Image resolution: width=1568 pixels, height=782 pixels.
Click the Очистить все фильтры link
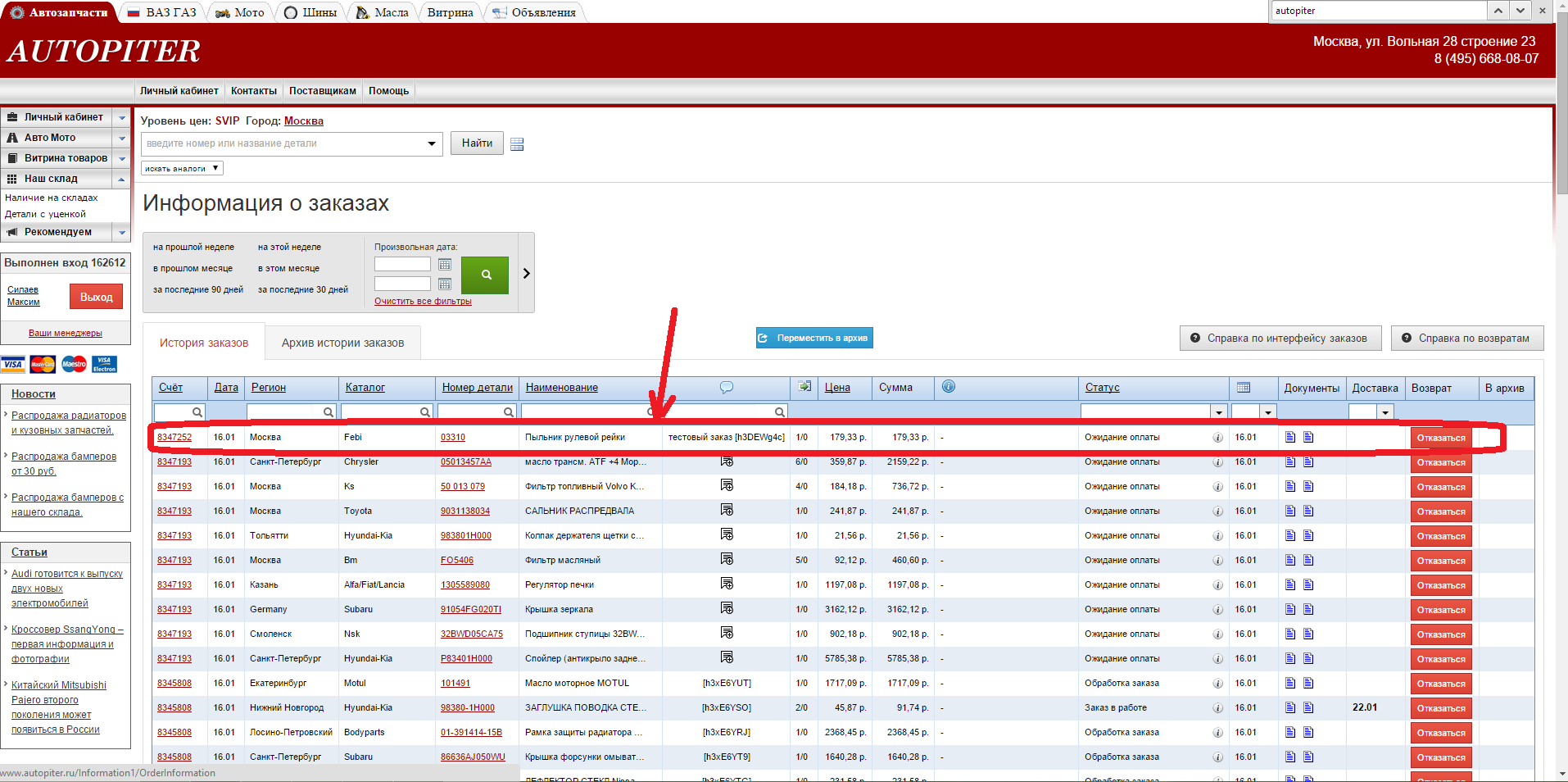(x=423, y=301)
